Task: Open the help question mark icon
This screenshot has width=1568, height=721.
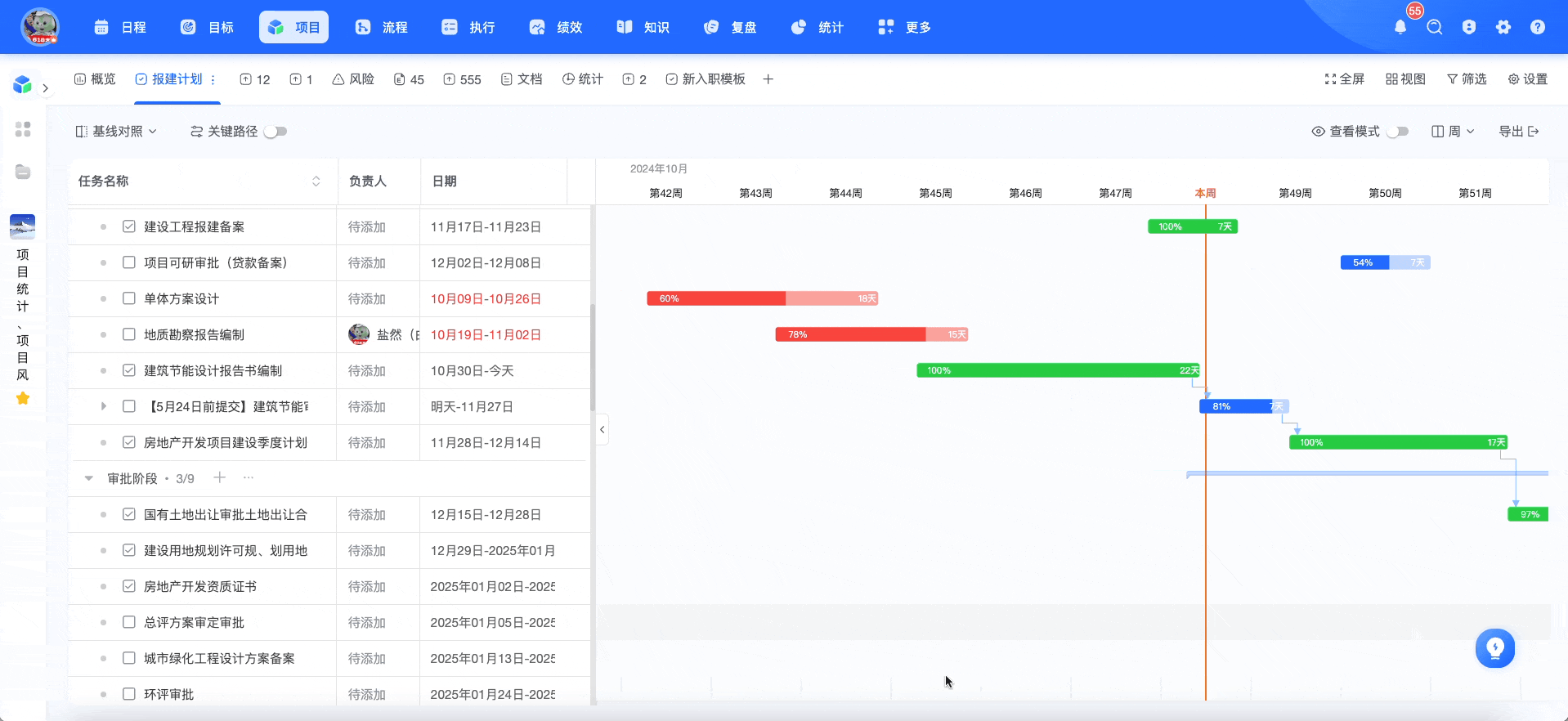Action: click(1538, 27)
